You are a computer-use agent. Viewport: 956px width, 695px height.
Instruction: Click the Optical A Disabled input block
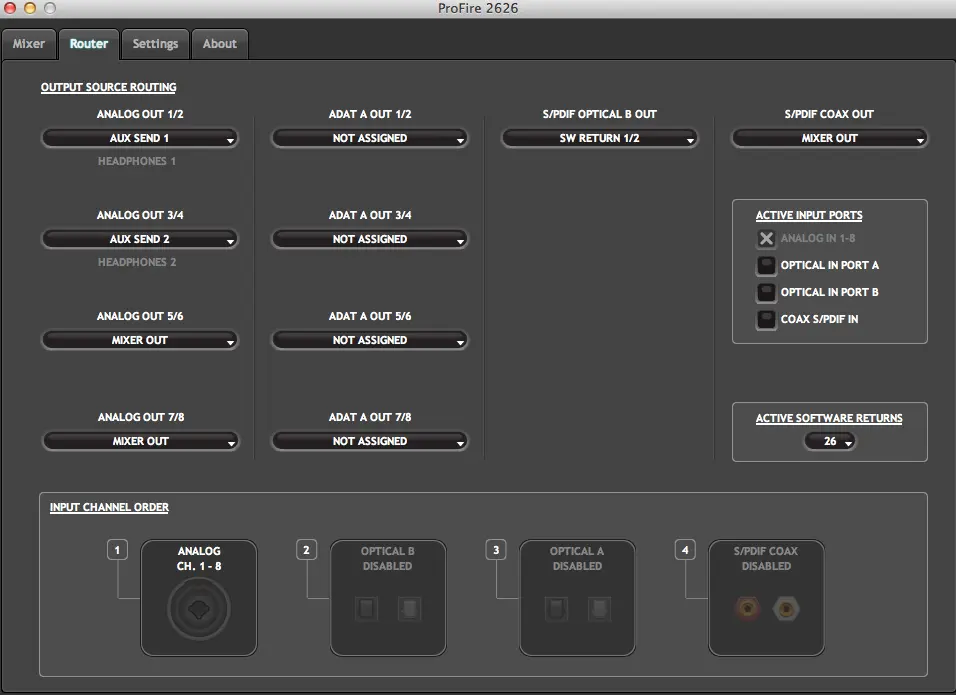click(577, 598)
